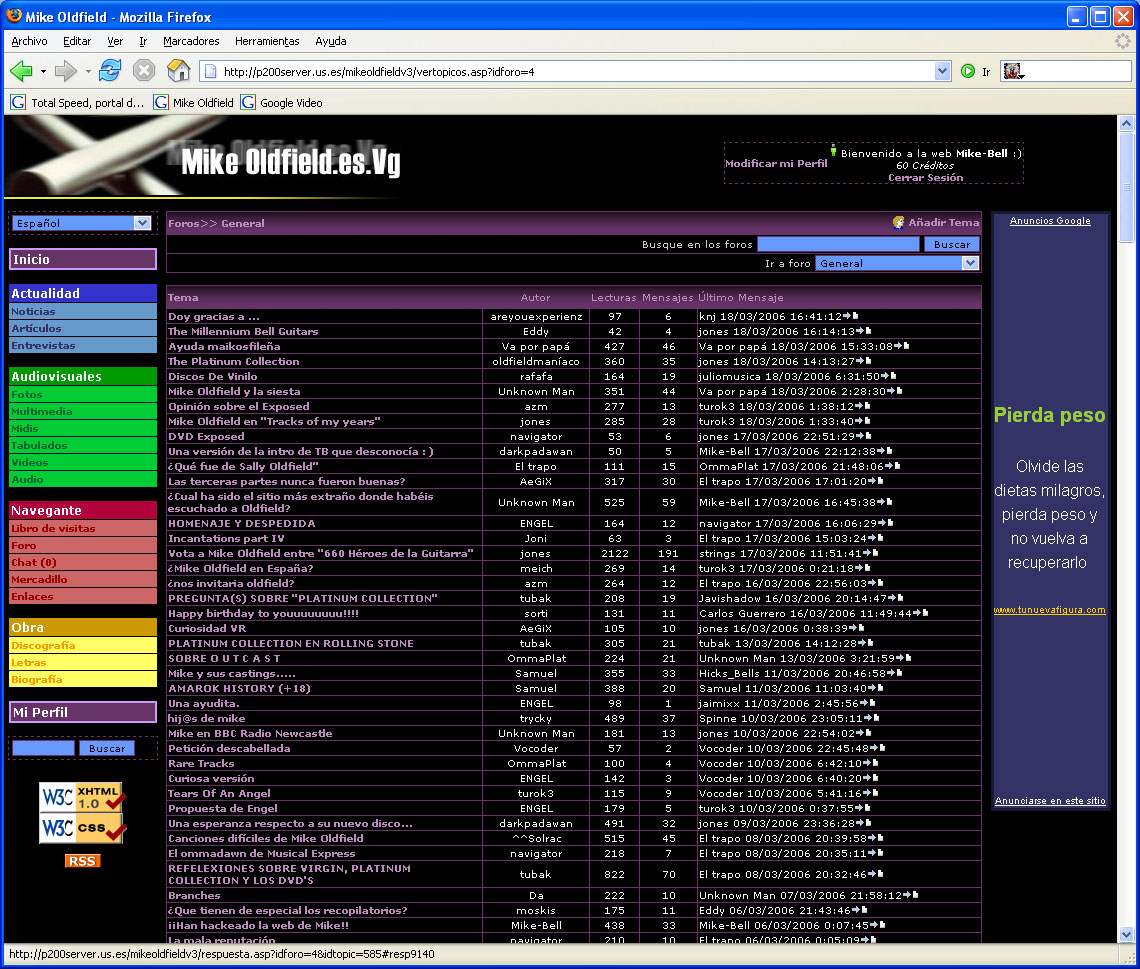Open the address bar history dropdown arrow
1140x969 pixels.
click(x=942, y=71)
